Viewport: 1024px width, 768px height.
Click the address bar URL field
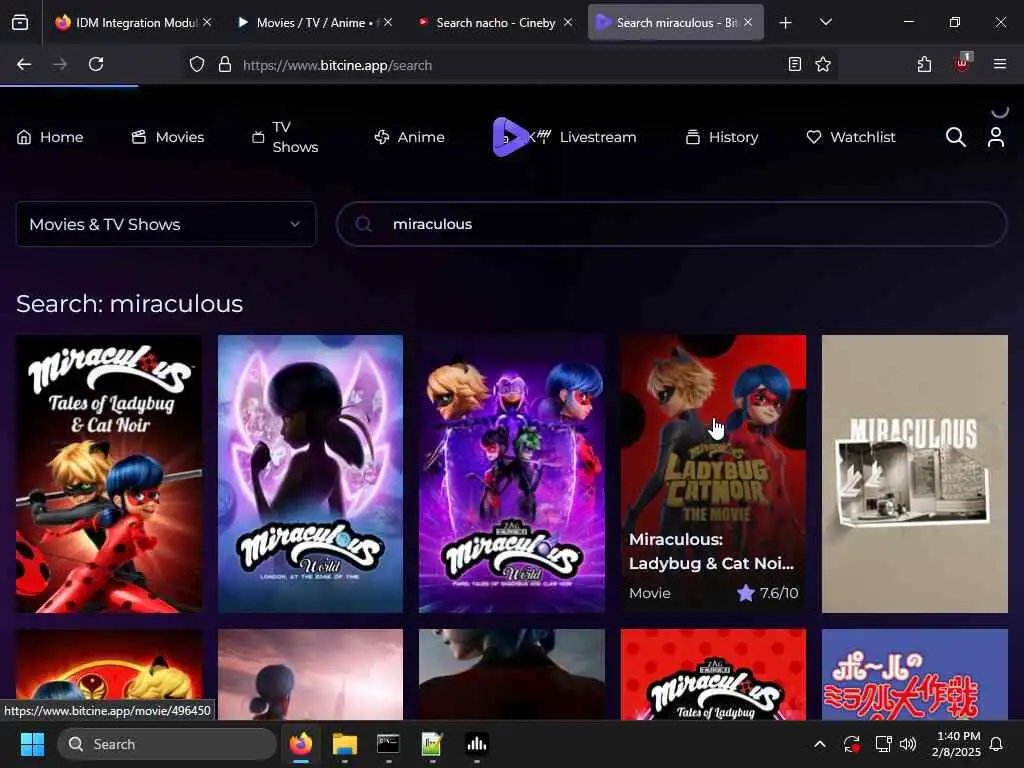[509, 65]
